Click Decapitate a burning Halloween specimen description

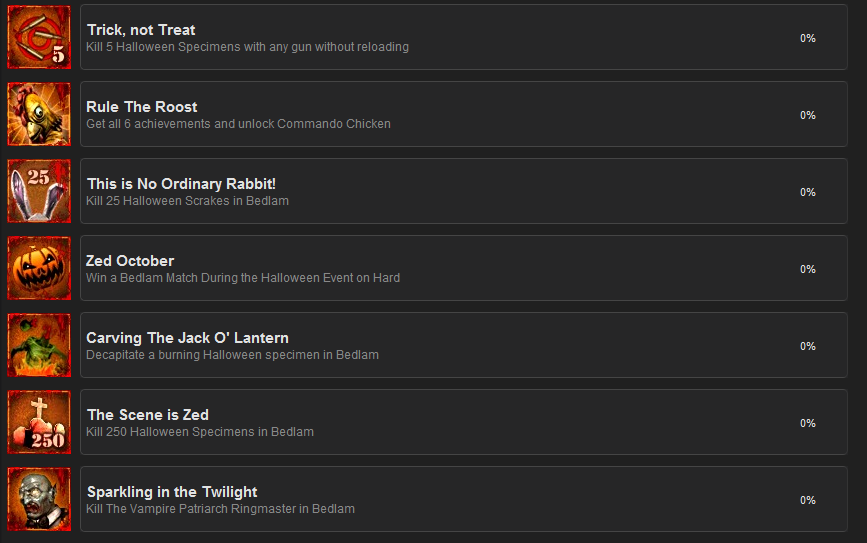[232, 355]
